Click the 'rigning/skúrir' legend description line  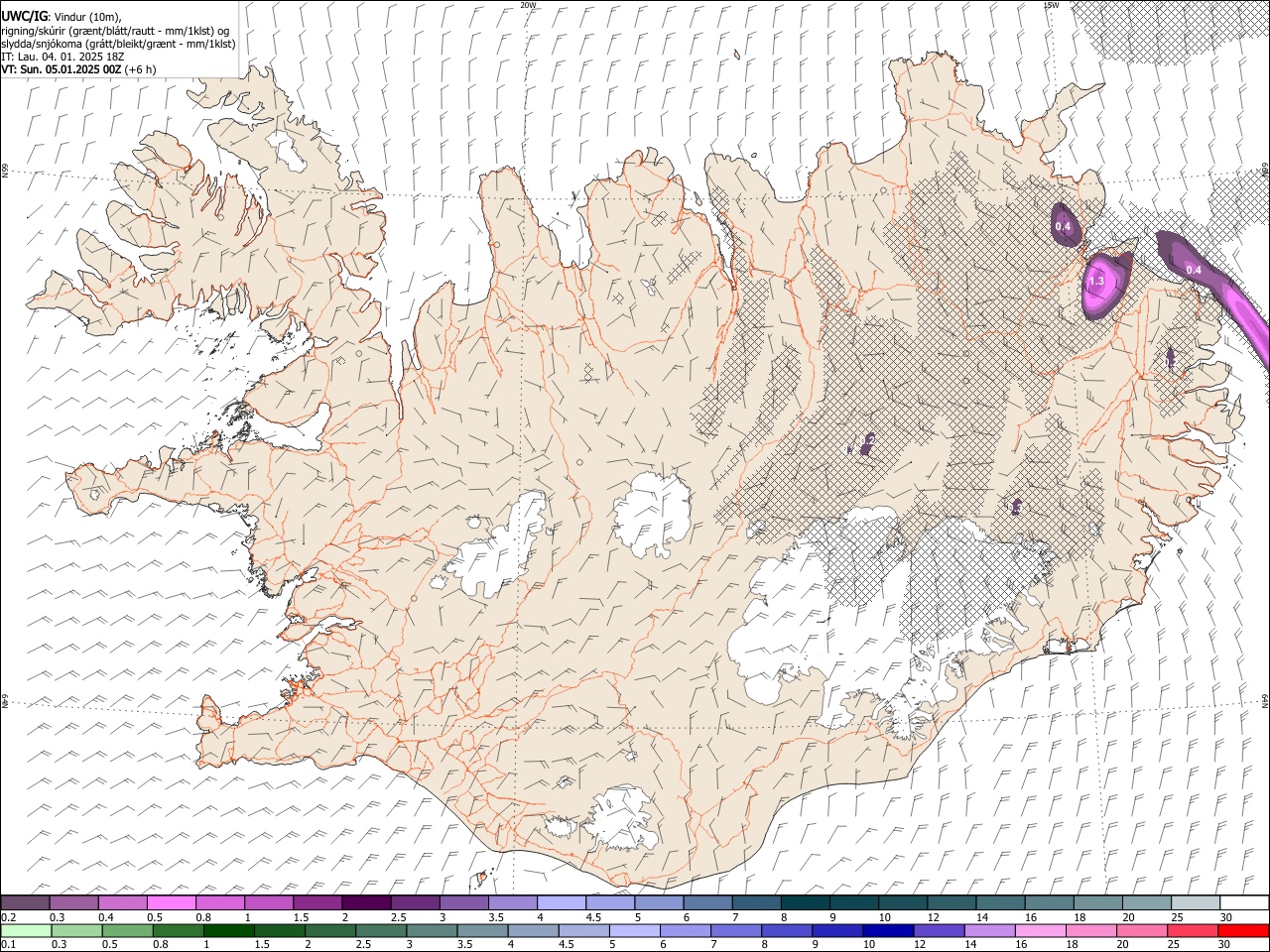pos(115,31)
